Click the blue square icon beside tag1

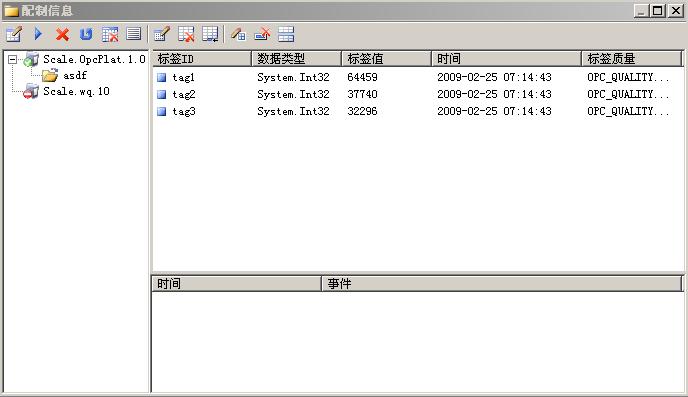tap(161, 78)
